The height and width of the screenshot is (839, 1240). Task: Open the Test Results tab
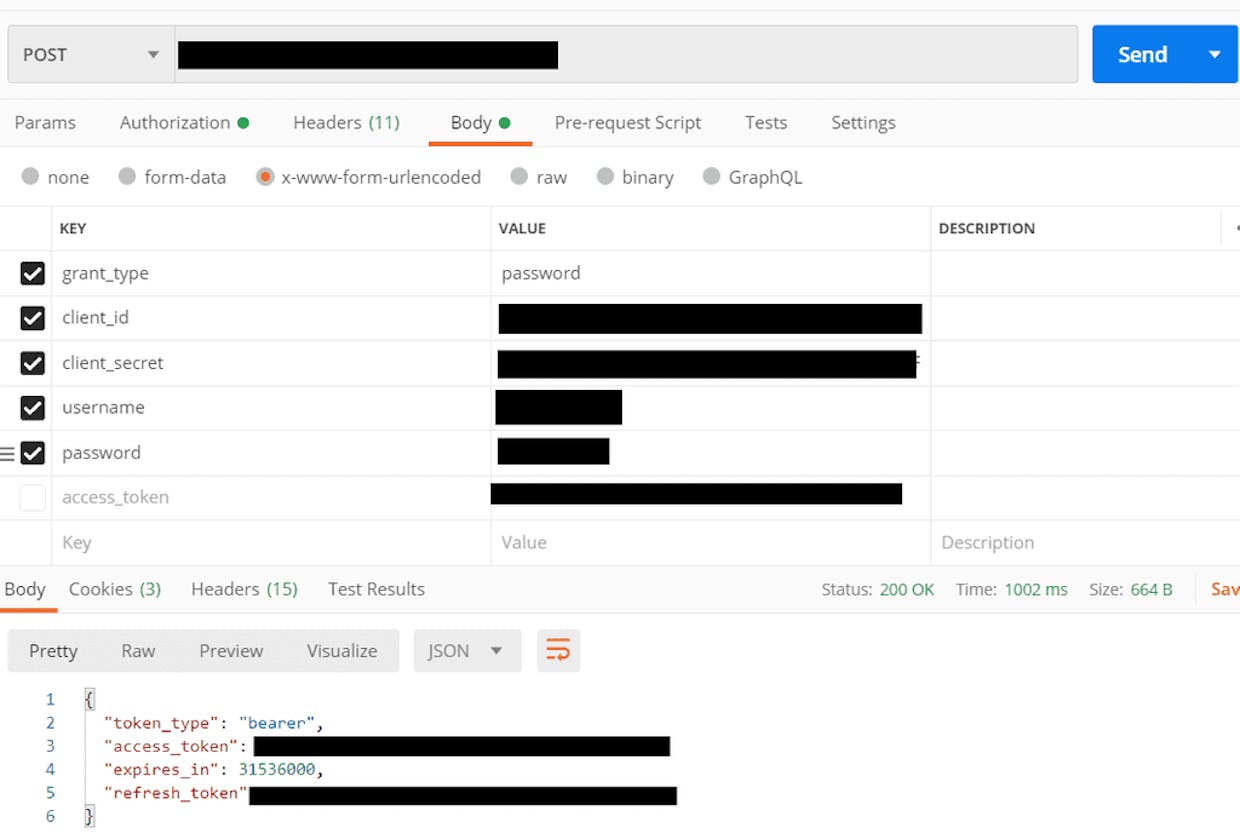pos(376,589)
